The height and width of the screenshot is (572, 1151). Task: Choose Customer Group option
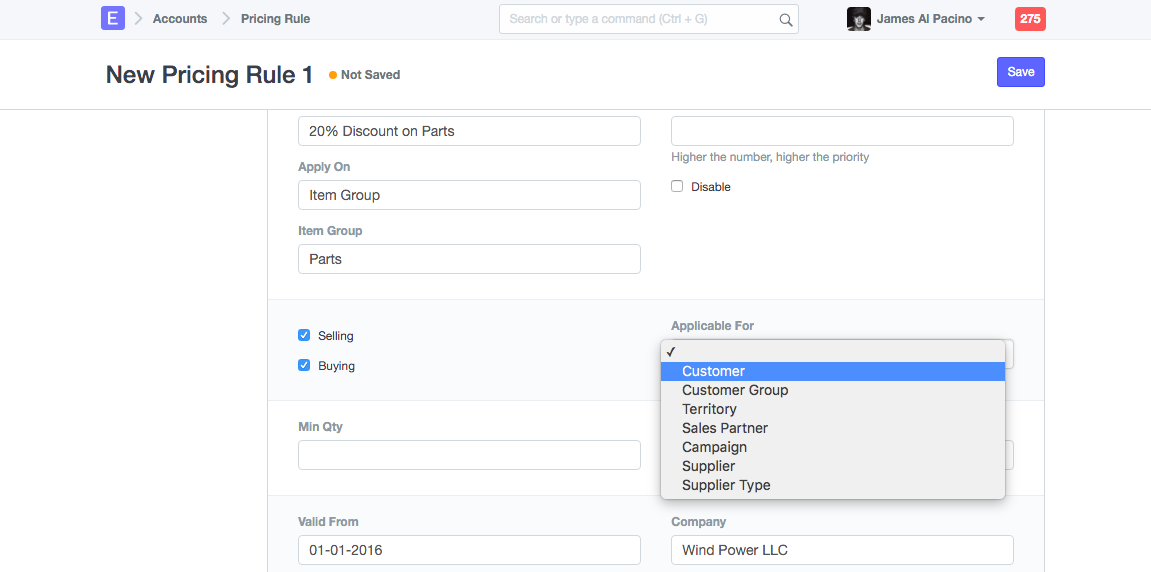coord(735,390)
